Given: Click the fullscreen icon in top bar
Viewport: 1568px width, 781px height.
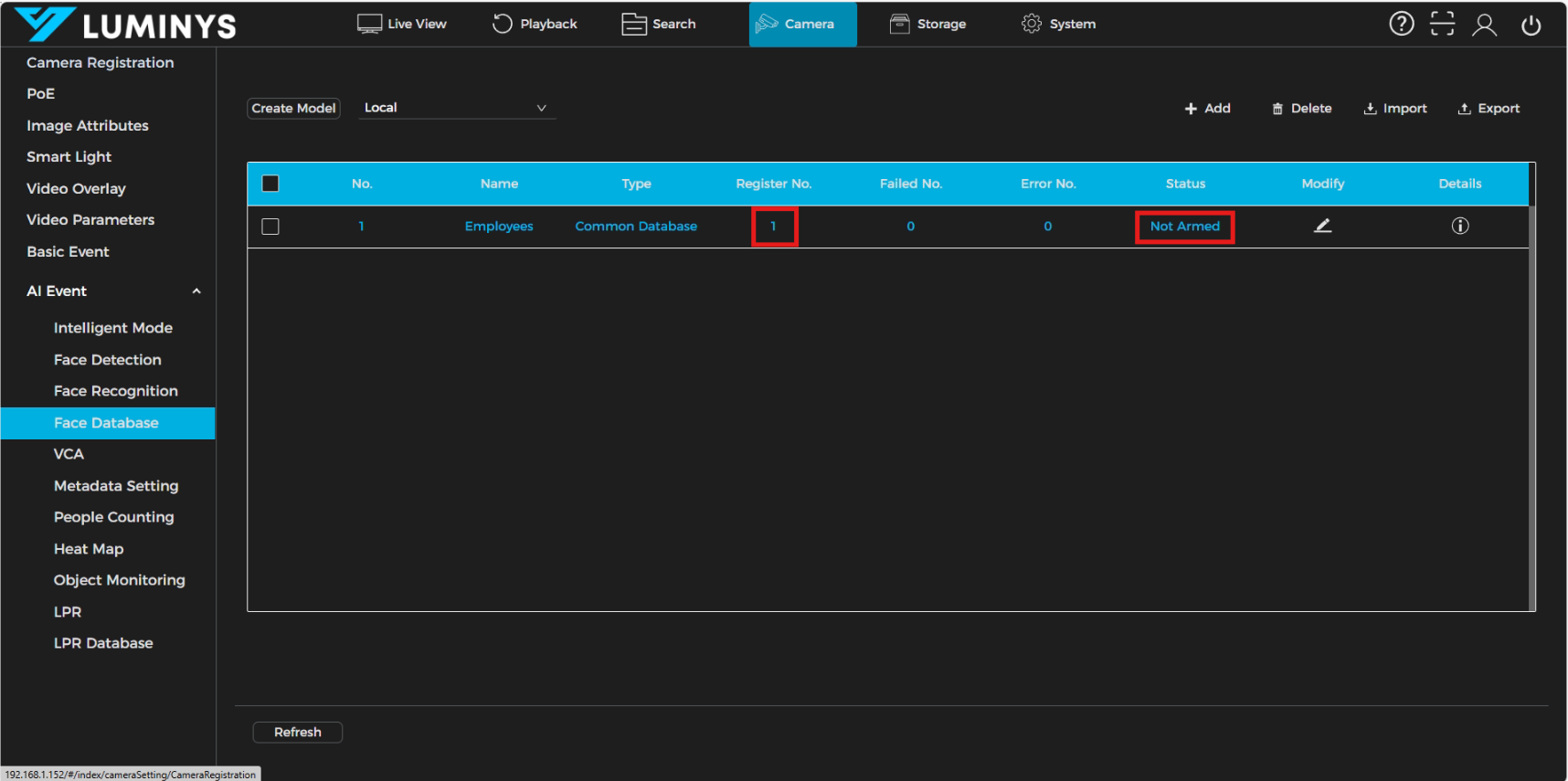Looking at the screenshot, I should [x=1442, y=24].
